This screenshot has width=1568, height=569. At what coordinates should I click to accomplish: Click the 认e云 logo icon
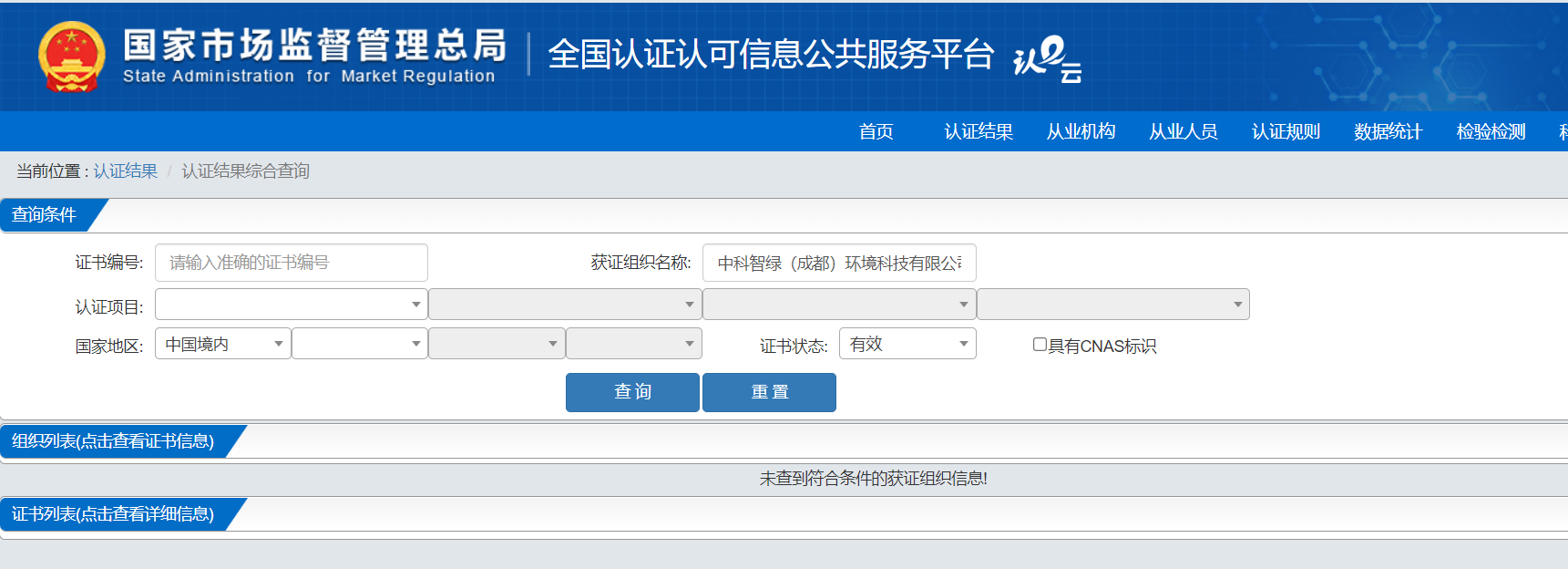pyautogui.click(x=1048, y=59)
